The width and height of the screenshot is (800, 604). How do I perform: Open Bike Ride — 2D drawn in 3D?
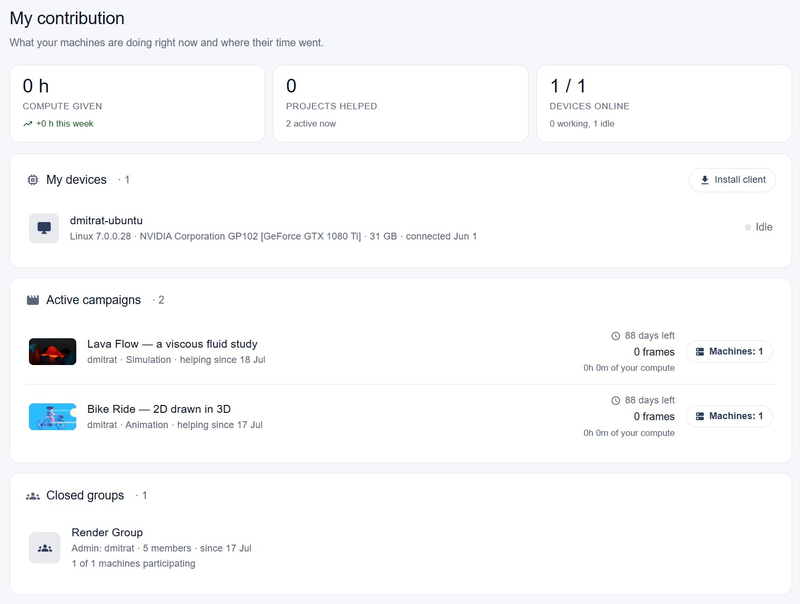(x=159, y=409)
